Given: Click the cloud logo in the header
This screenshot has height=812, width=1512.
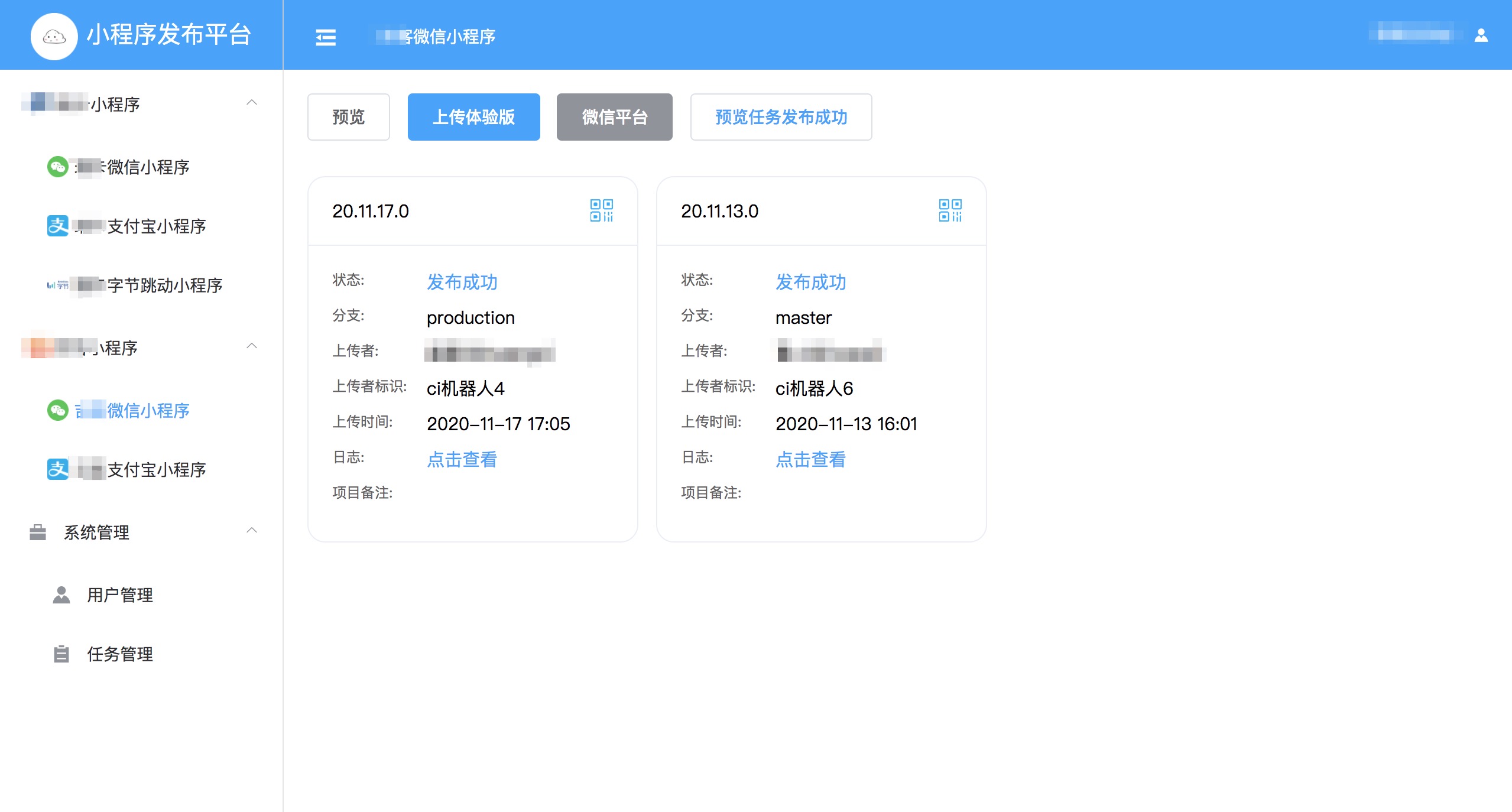Looking at the screenshot, I should [54, 37].
